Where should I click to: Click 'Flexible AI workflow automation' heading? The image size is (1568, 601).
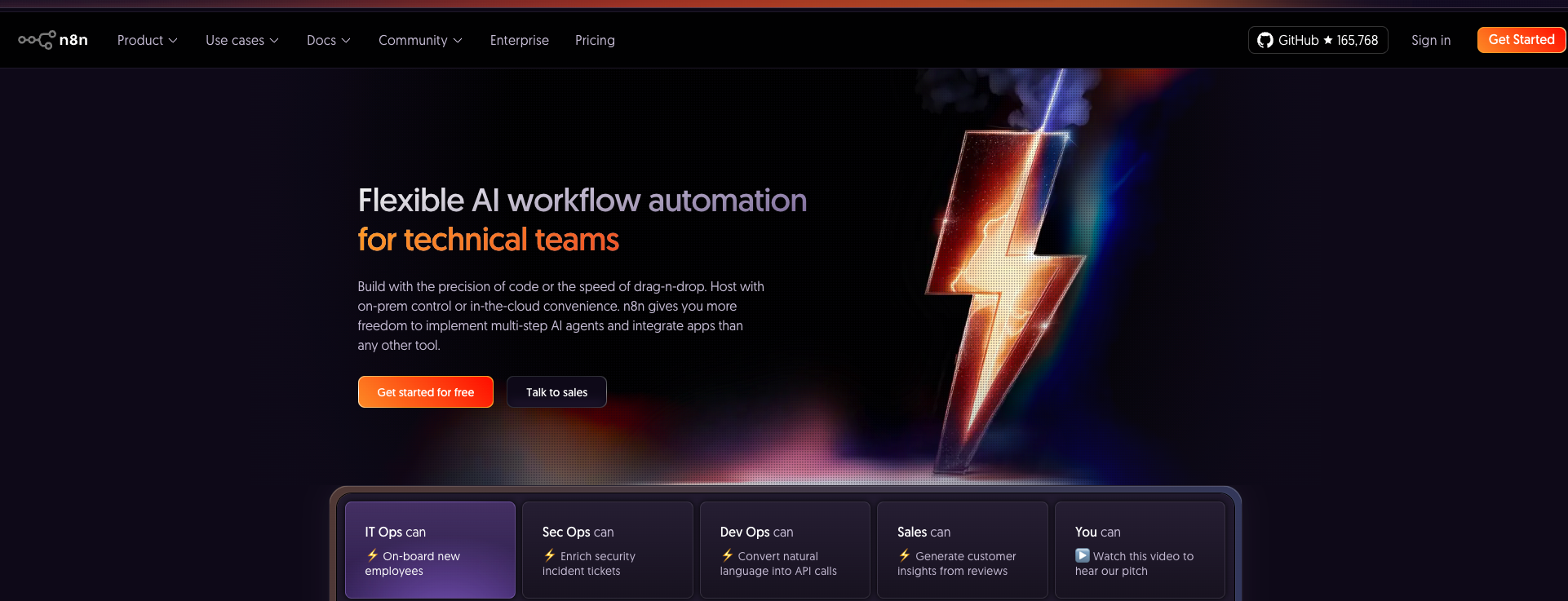pyautogui.click(x=582, y=201)
